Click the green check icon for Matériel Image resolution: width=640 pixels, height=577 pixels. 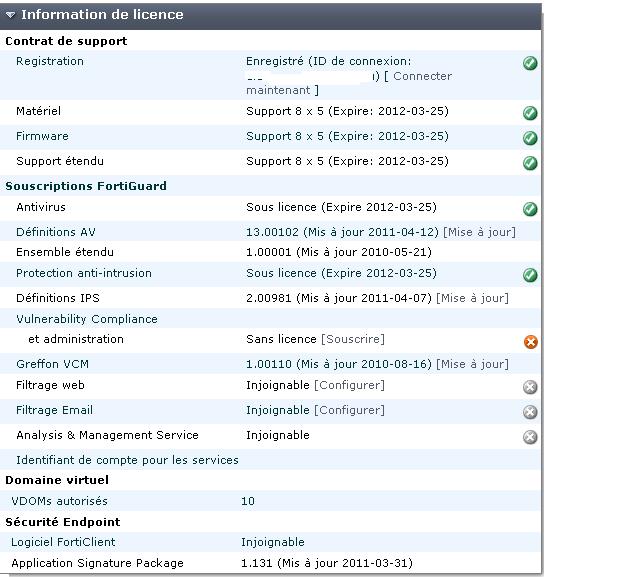530,113
